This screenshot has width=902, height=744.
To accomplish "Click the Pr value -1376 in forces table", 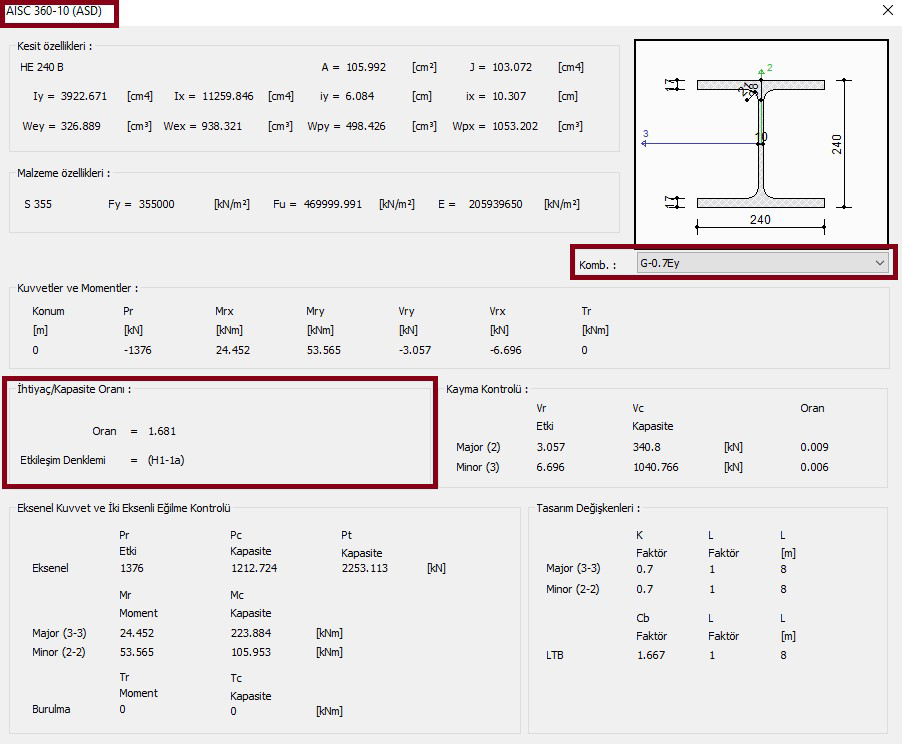I will click(x=137, y=350).
